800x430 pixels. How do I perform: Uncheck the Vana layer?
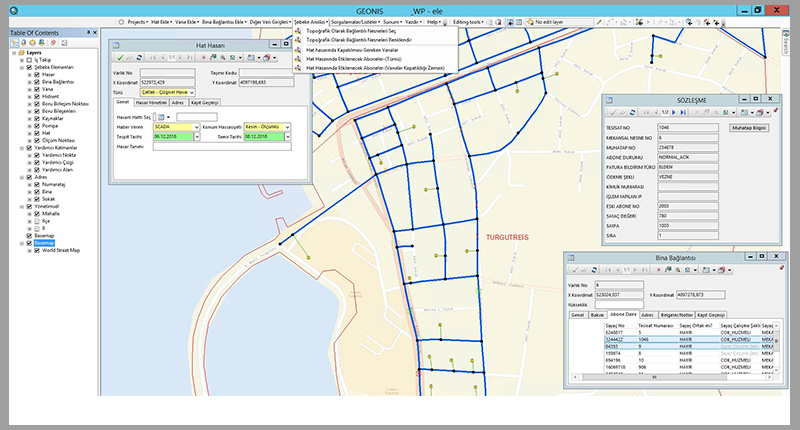point(37,89)
